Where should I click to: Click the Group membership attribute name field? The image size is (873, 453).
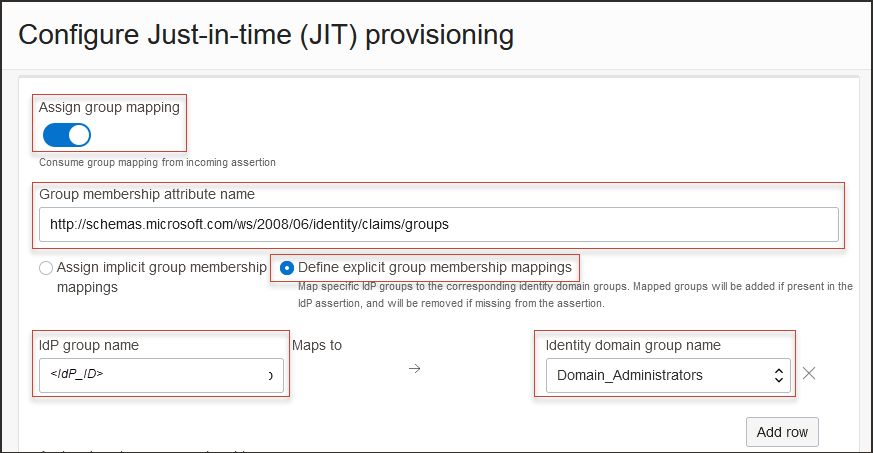tap(438, 224)
